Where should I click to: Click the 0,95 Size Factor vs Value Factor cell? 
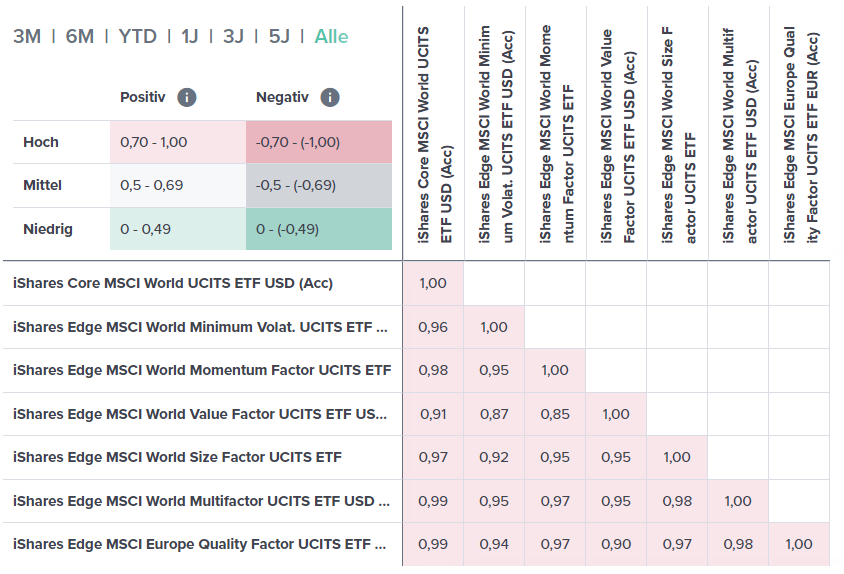point(616,457)
